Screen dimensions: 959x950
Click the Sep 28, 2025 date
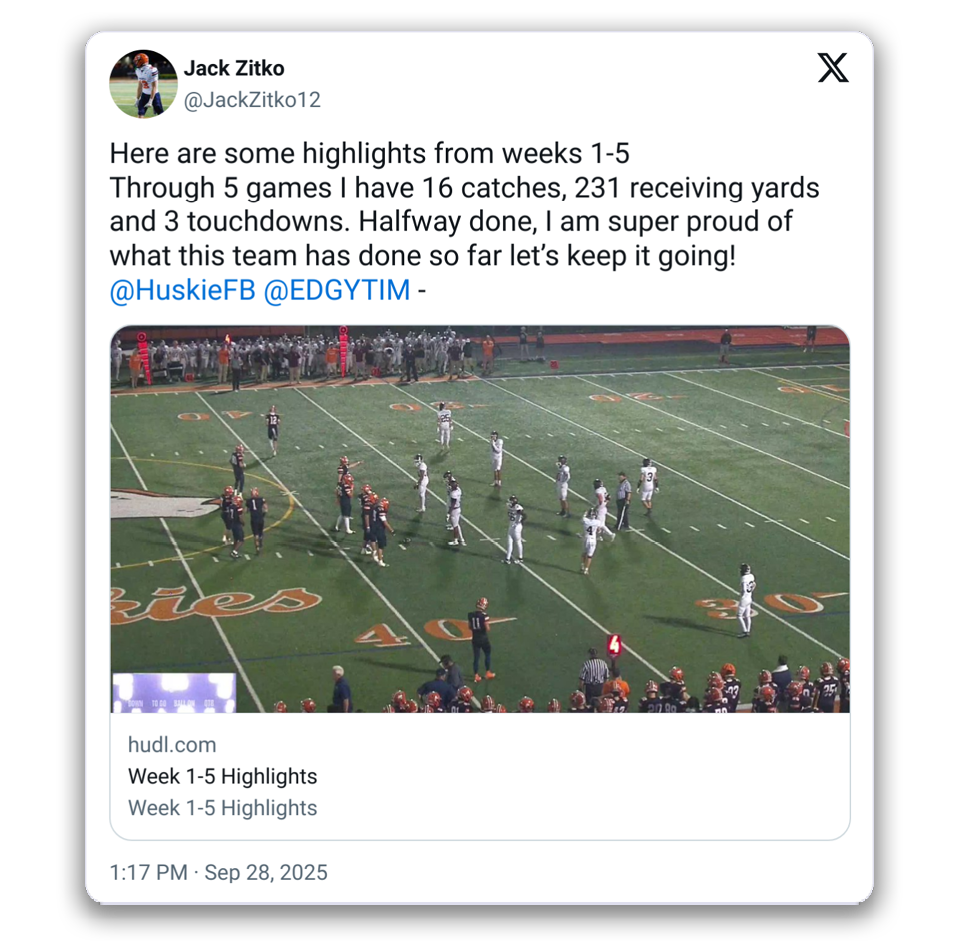(266, 872)
